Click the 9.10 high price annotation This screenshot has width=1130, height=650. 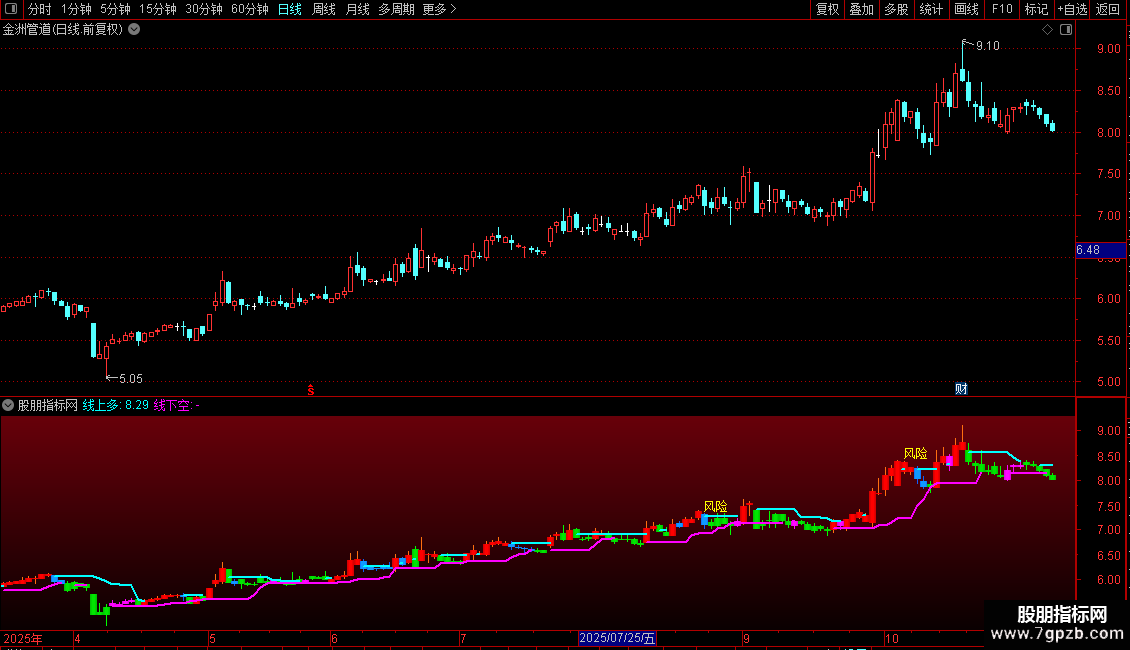click(x=987, y=46)
